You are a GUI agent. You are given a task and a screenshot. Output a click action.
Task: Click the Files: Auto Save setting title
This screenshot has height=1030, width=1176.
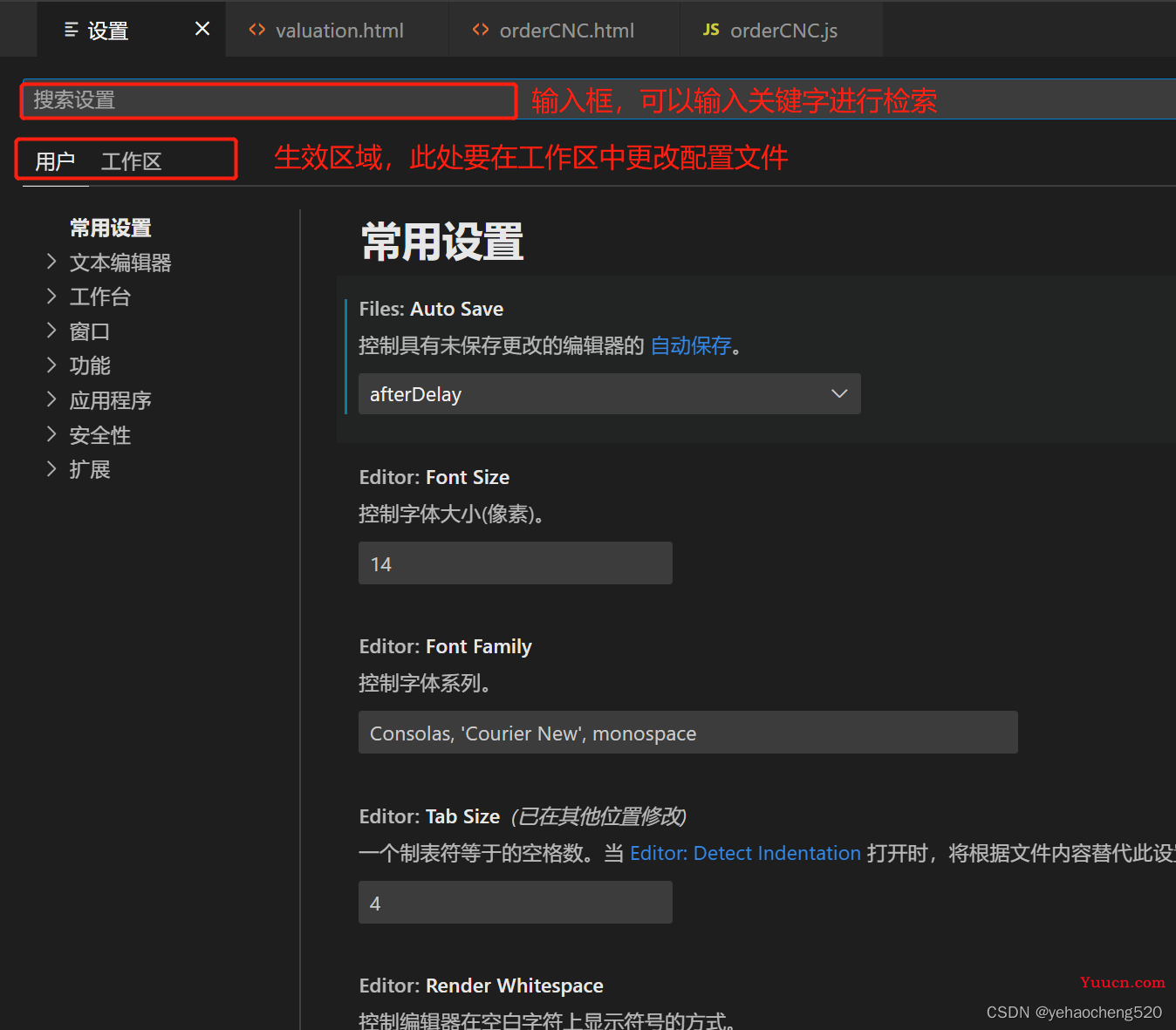pyautogui.click(x=432, y=309)
